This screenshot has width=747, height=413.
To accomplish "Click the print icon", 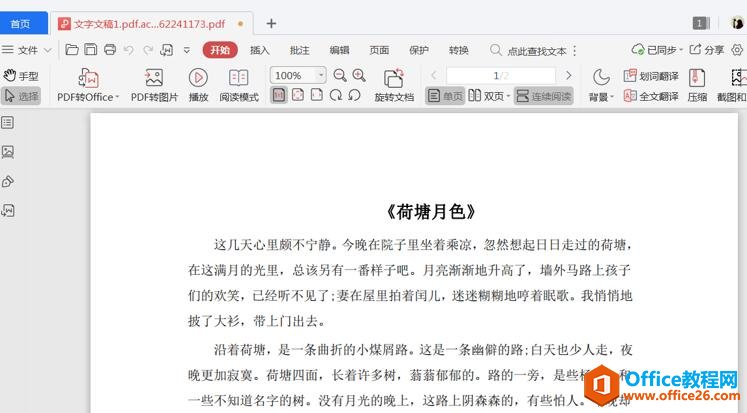I will tap(110, 50).
